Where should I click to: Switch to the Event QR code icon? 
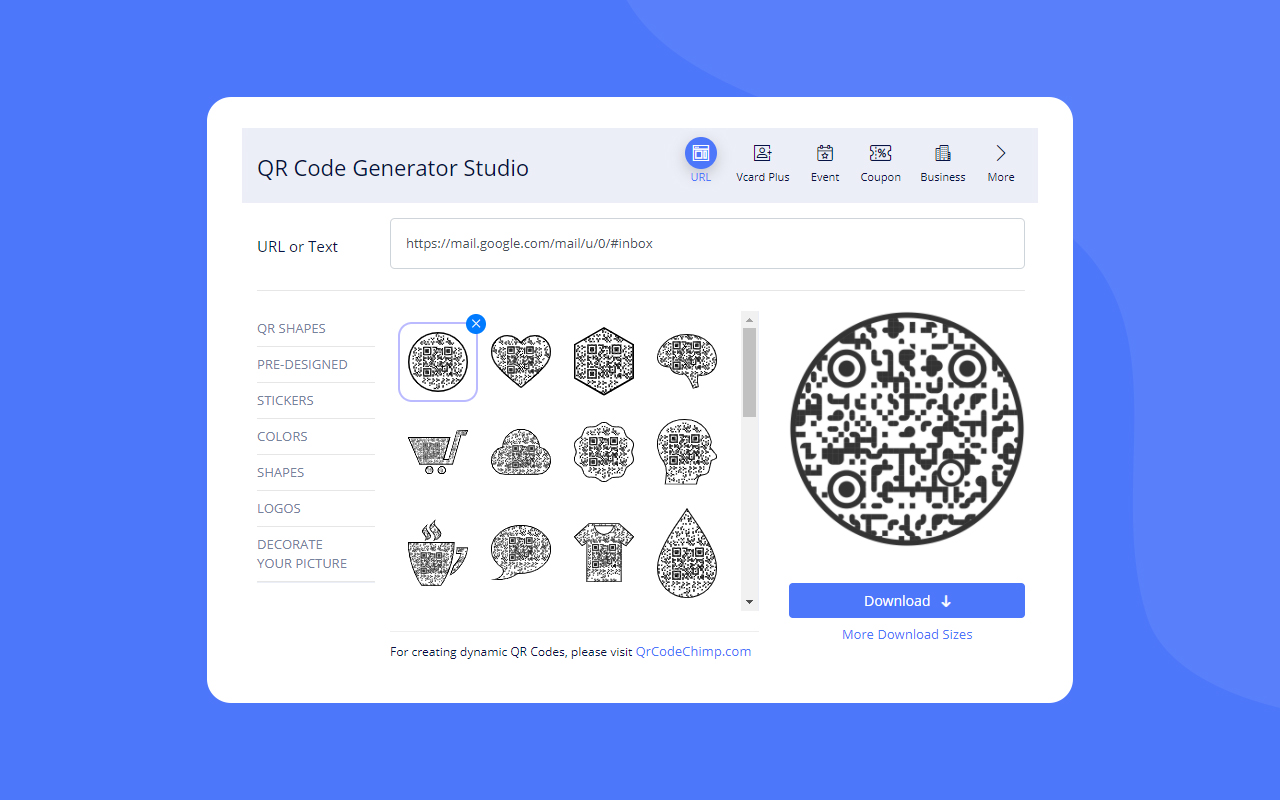(824, 160)
